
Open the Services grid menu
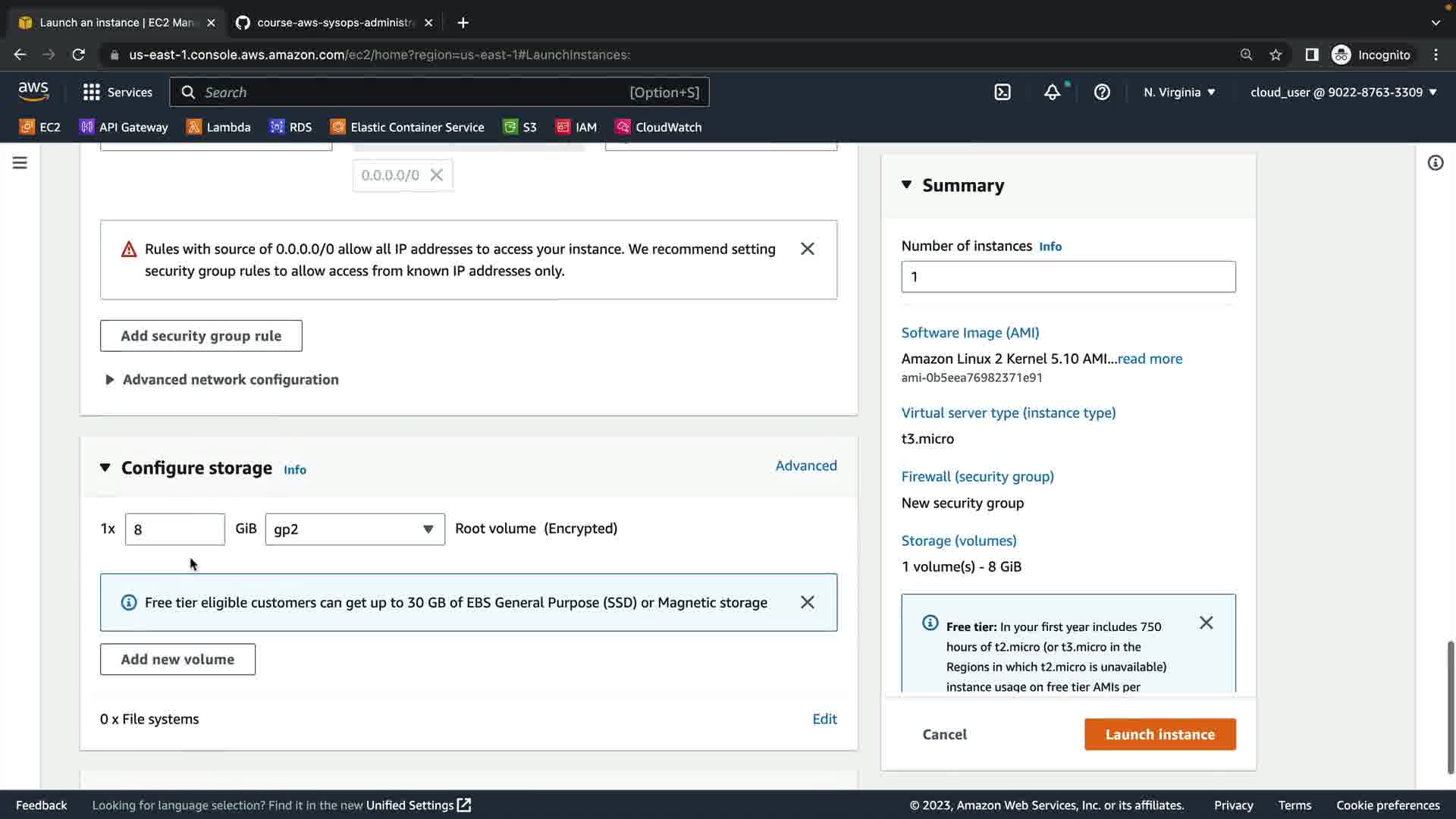[118, 93]
